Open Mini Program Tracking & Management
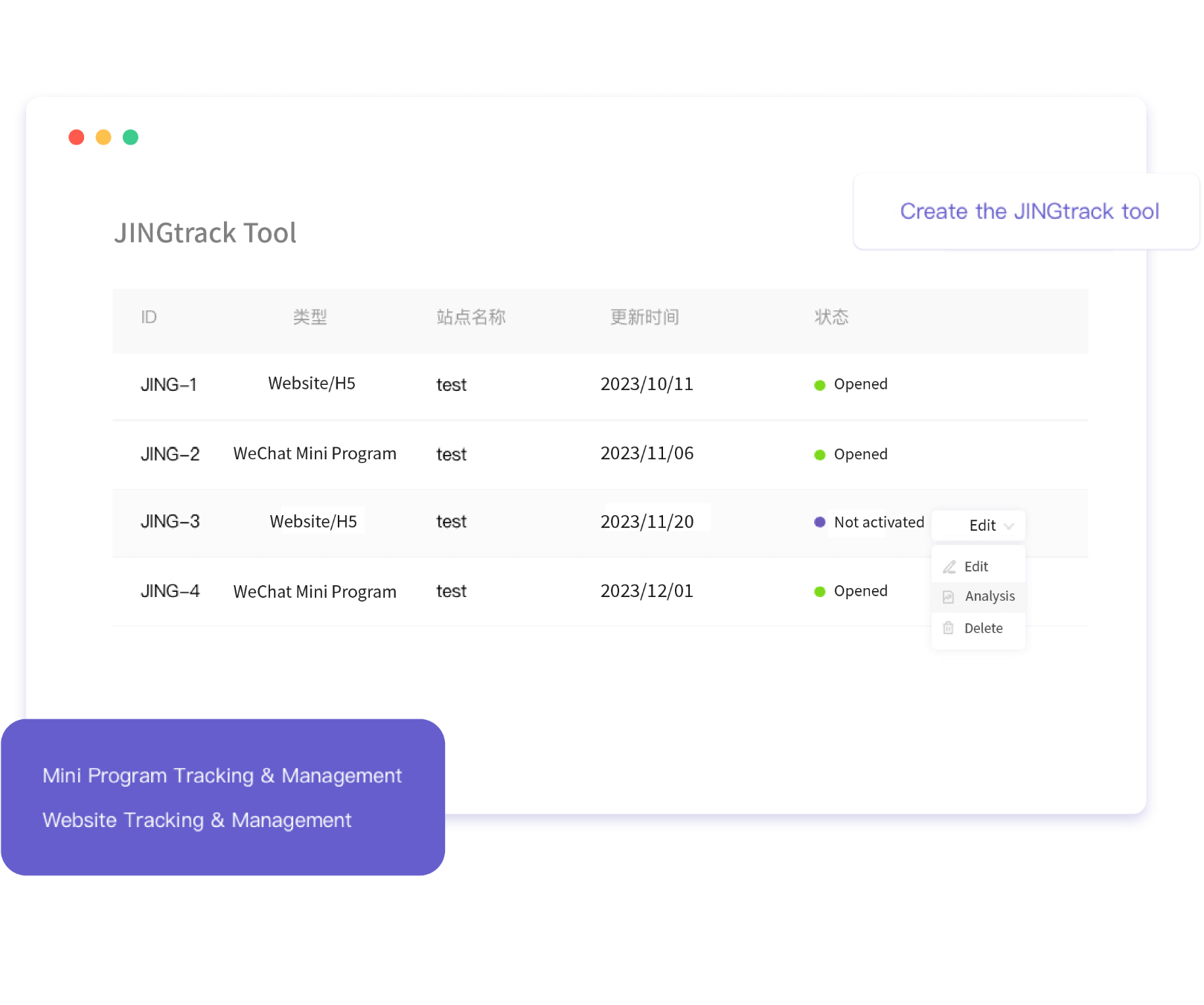The image size is (1204, 1005). (222, 776)
